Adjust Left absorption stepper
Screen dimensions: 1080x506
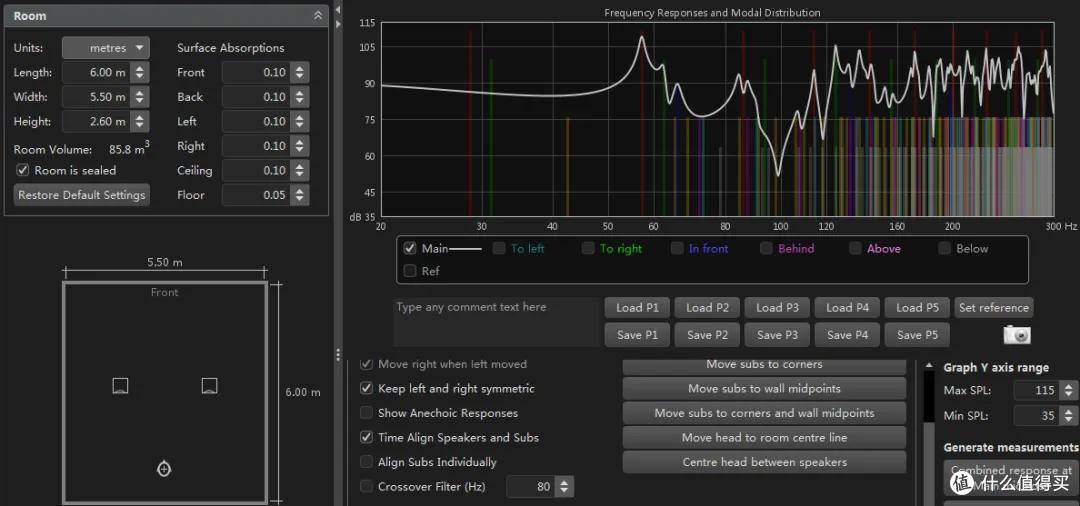[300, 122]
